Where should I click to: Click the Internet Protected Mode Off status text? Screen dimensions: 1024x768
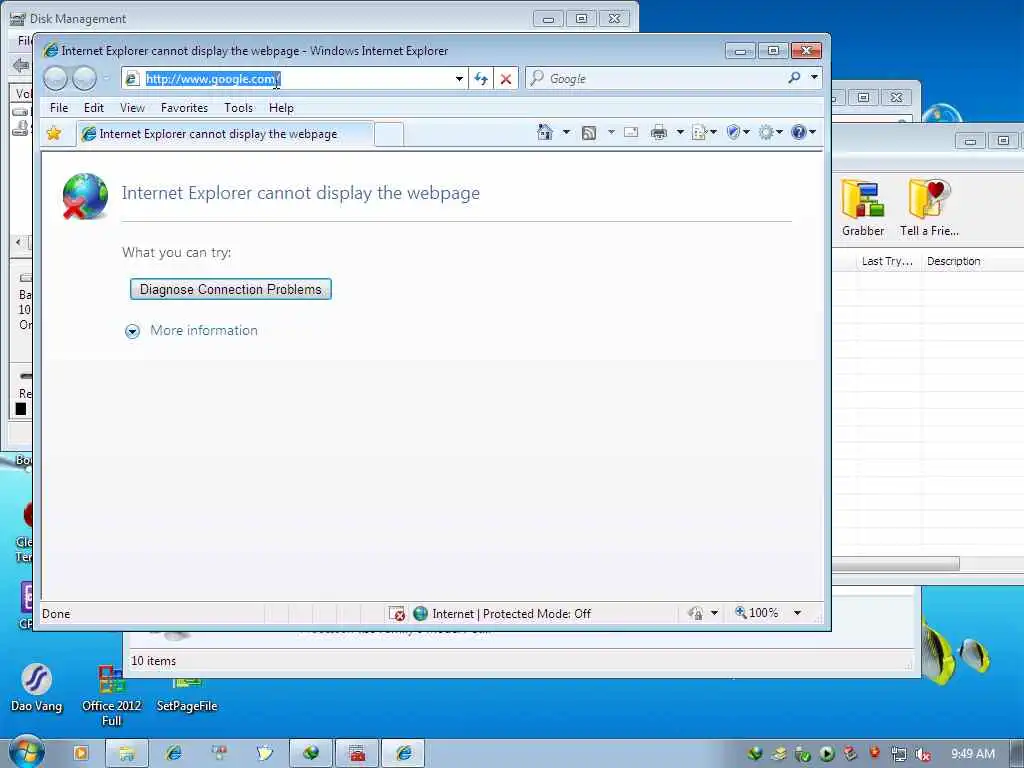pyautogui.click(x=511, y=614)
